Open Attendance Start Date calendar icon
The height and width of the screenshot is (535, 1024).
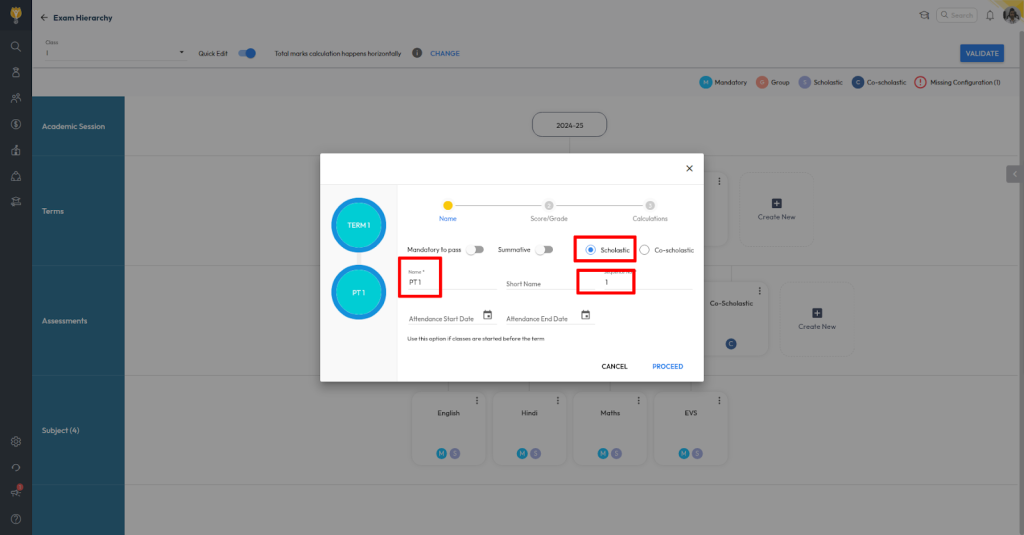tap(488, 315)
